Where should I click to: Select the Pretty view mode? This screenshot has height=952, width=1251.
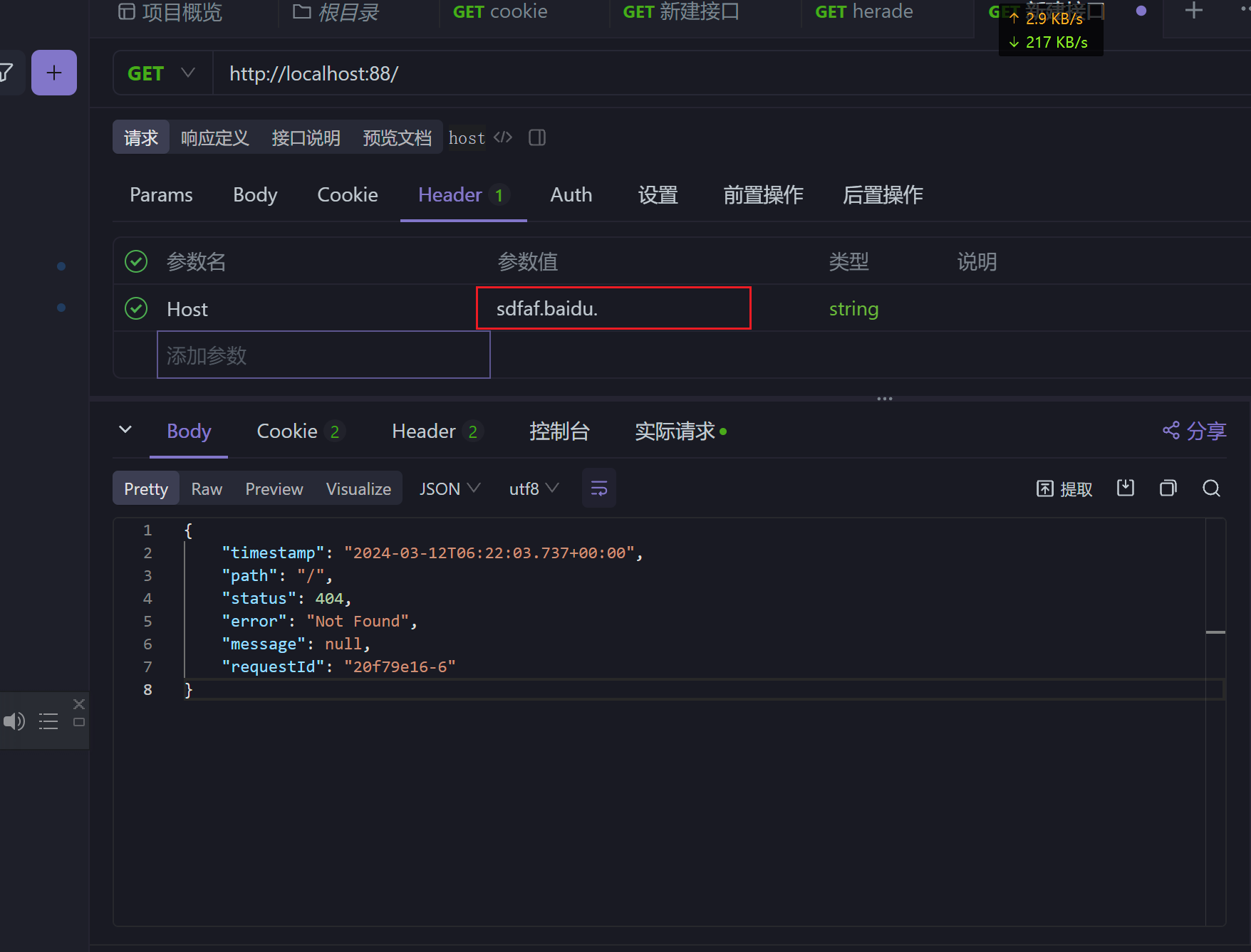pos(146,488)
